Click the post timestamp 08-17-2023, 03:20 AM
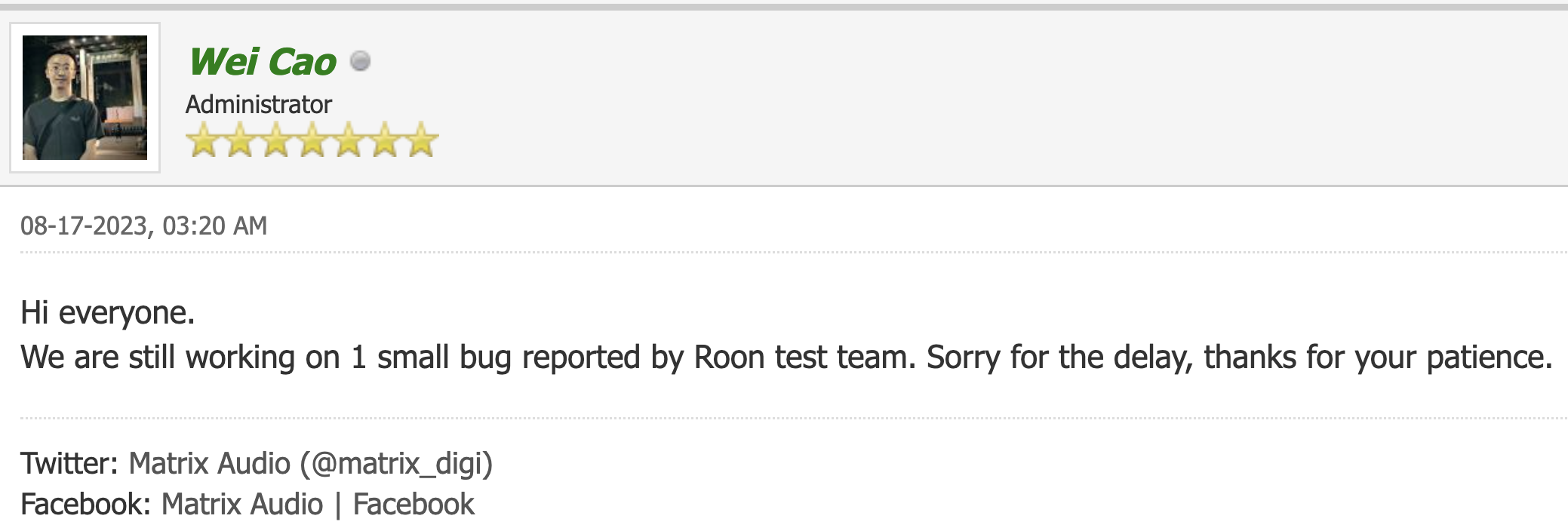This screenshot has height=531, width=1568. [x=143, y=226]
